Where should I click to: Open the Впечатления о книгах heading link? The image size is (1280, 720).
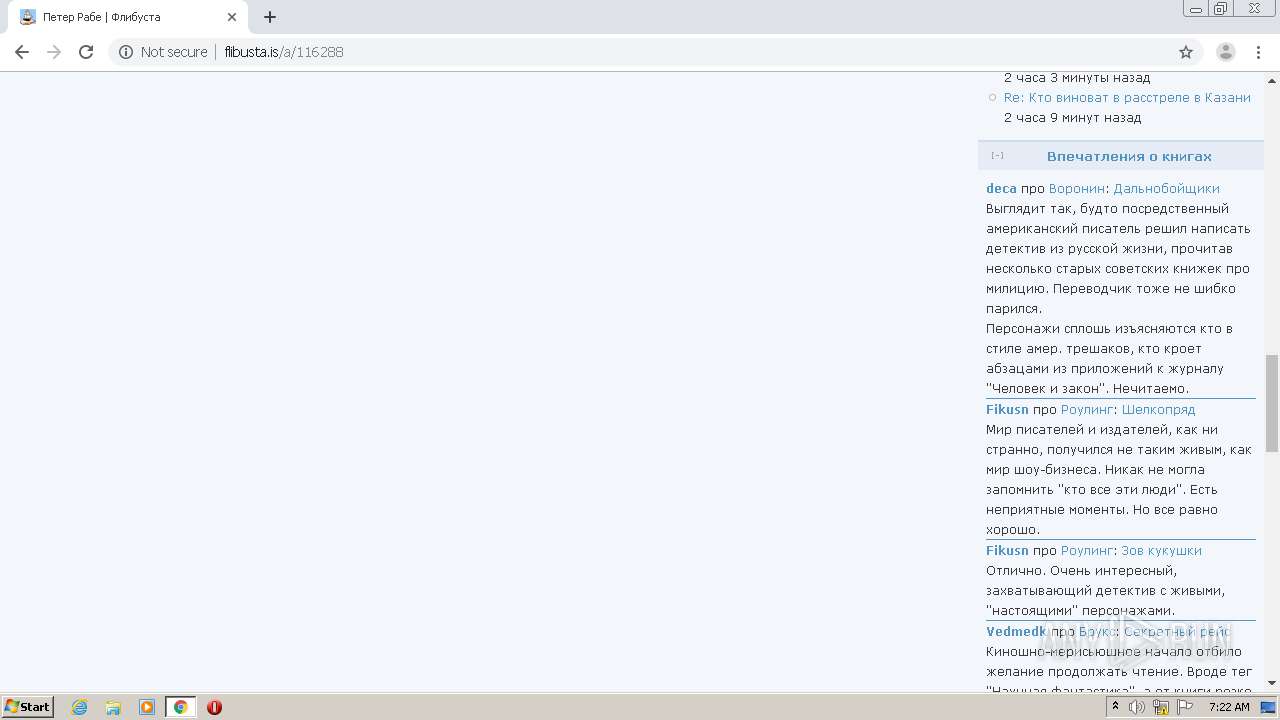[x=1129, y=156]
